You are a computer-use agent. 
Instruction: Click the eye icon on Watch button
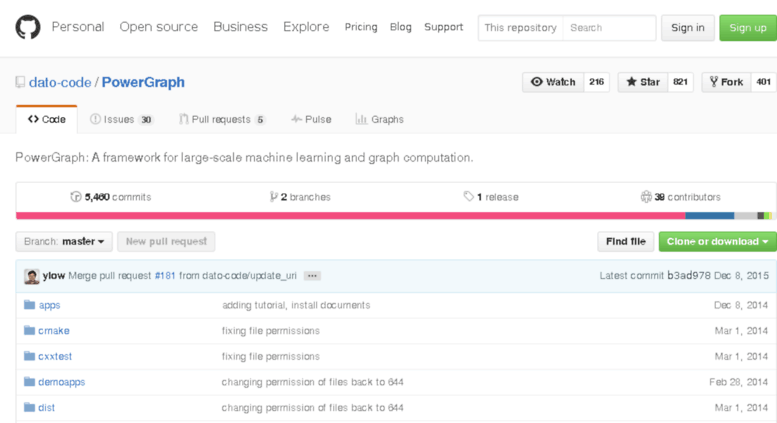click(537, 82)
